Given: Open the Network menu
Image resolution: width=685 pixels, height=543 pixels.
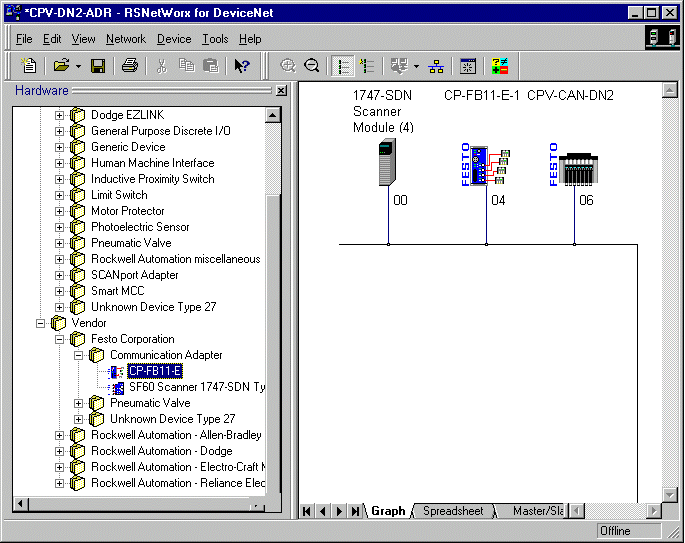Looking at the screenshot, I should [x=126, y=39].
